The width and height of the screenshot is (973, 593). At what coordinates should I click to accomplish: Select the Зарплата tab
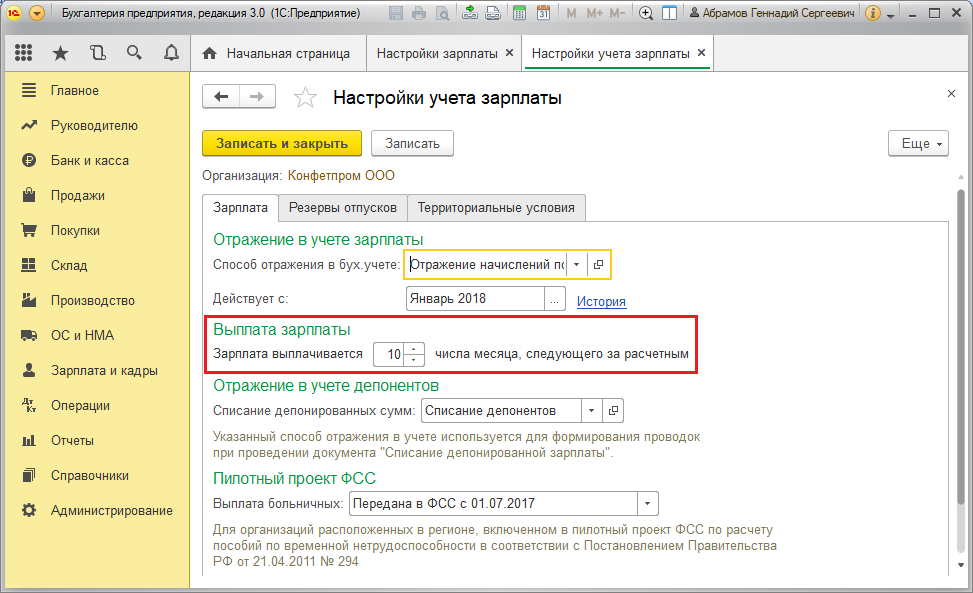click(x=240, y=208)
